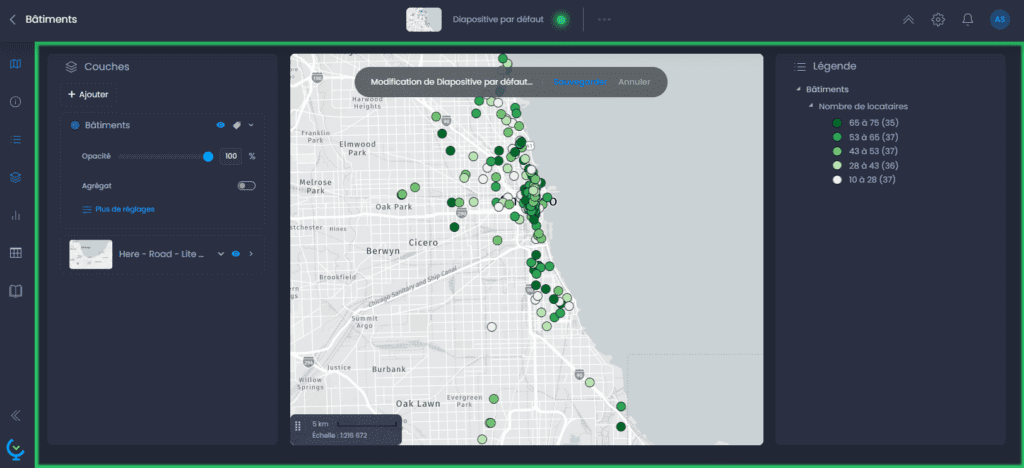Hide the Here - Road - Lite basemap

236,254
